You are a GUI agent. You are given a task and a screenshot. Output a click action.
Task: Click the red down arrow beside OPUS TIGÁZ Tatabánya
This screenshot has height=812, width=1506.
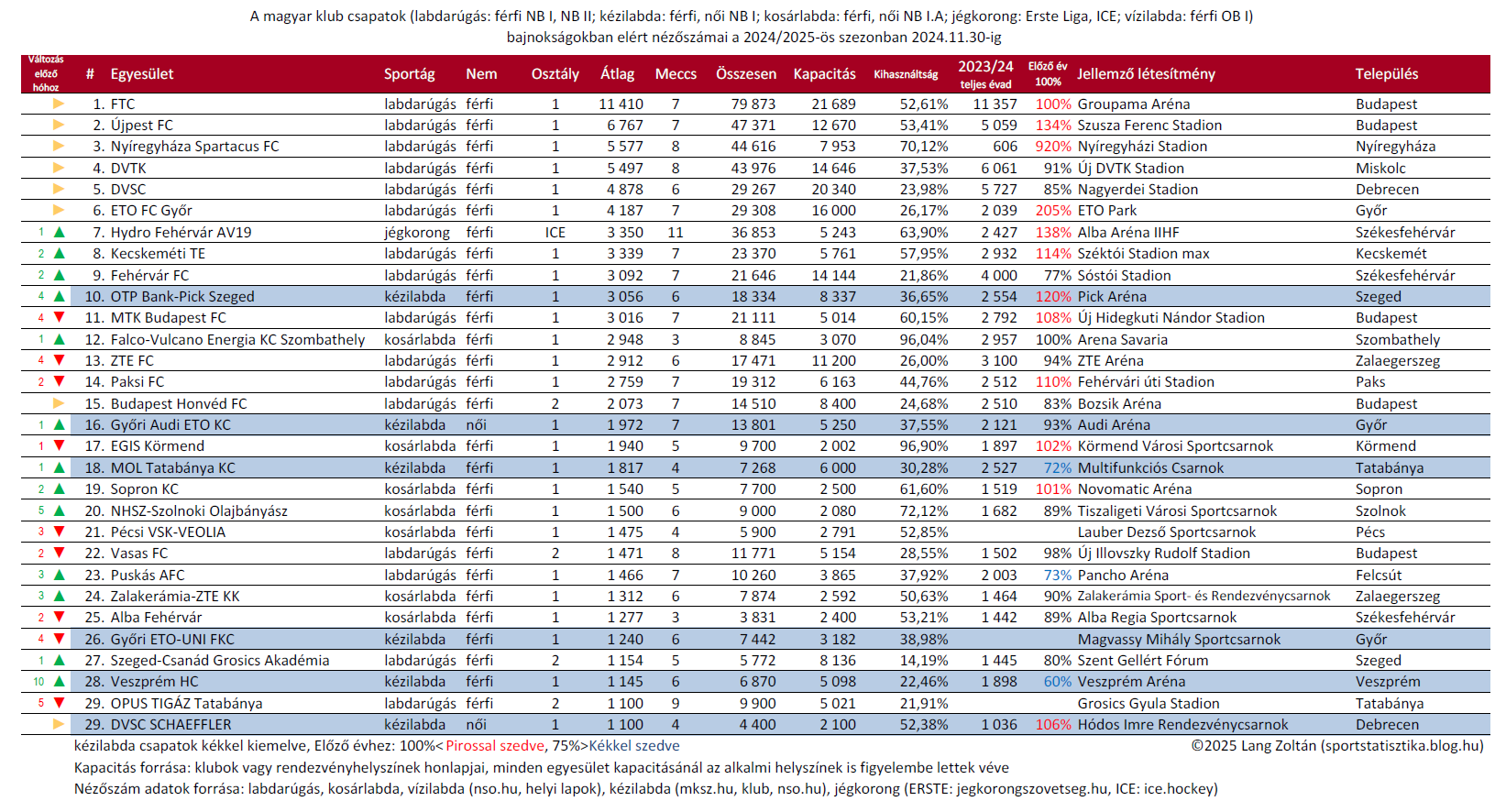[x=60, y=703]
